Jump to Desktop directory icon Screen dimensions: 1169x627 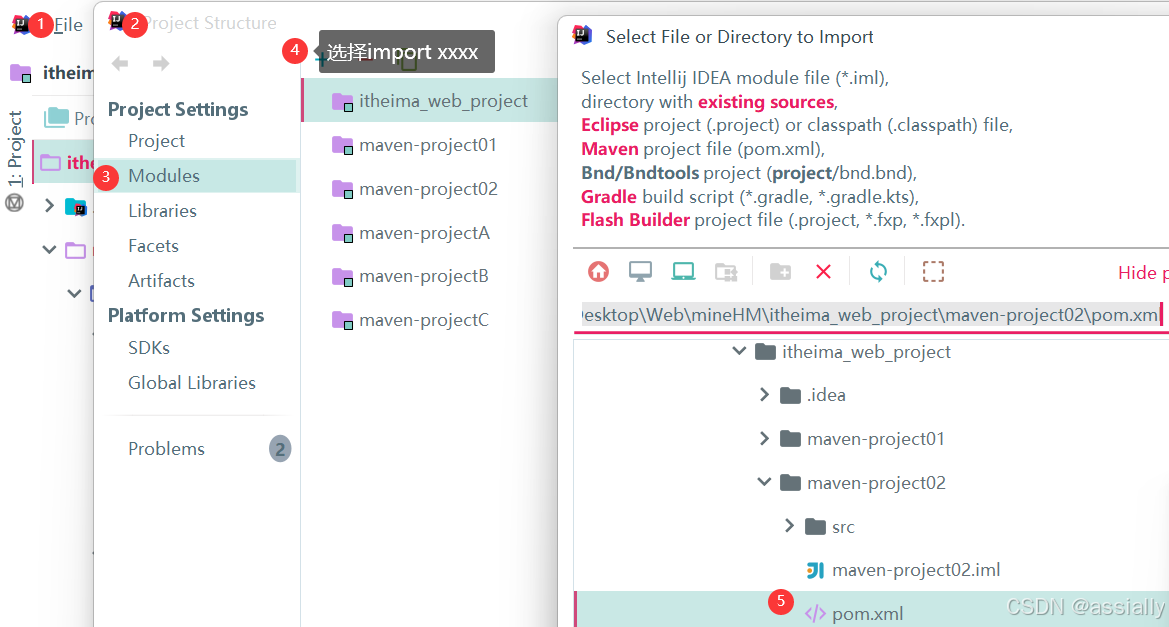tap(640, 272)
